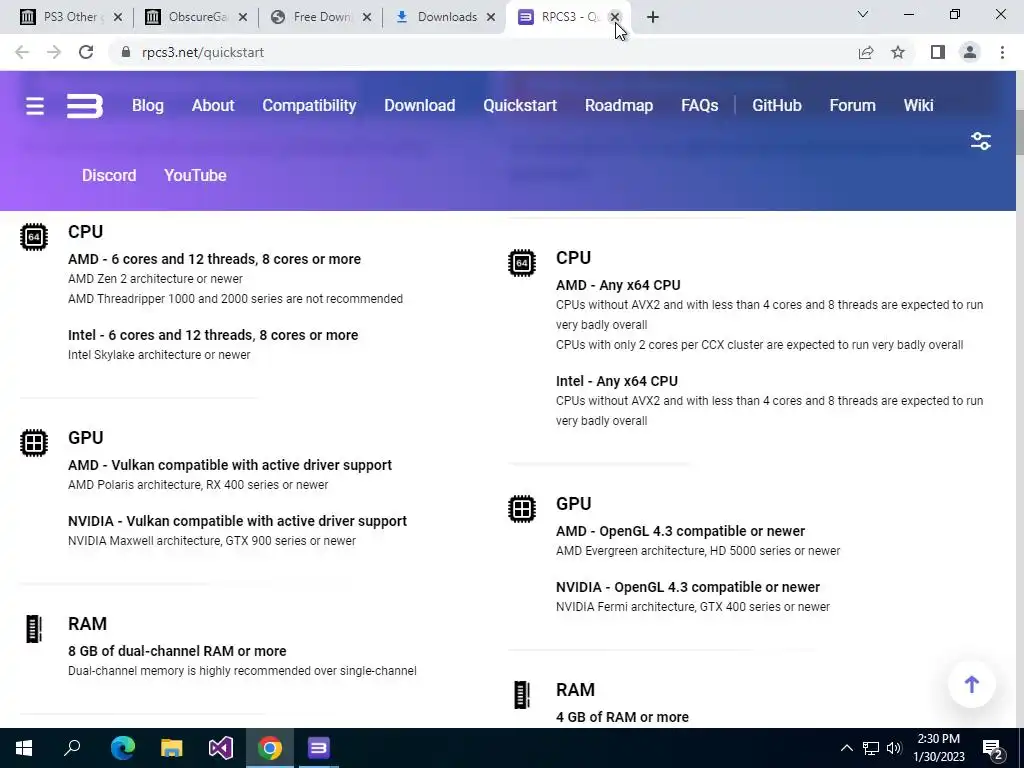Image resolution: width=1024 pixels, height=768 pixels.
Task: Open the Quickstart nav link
Action: (520, 106)
